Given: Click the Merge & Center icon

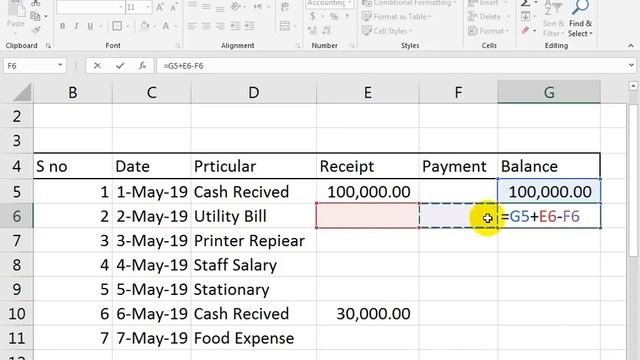Looking at the screenshot, I should [284, 26].
